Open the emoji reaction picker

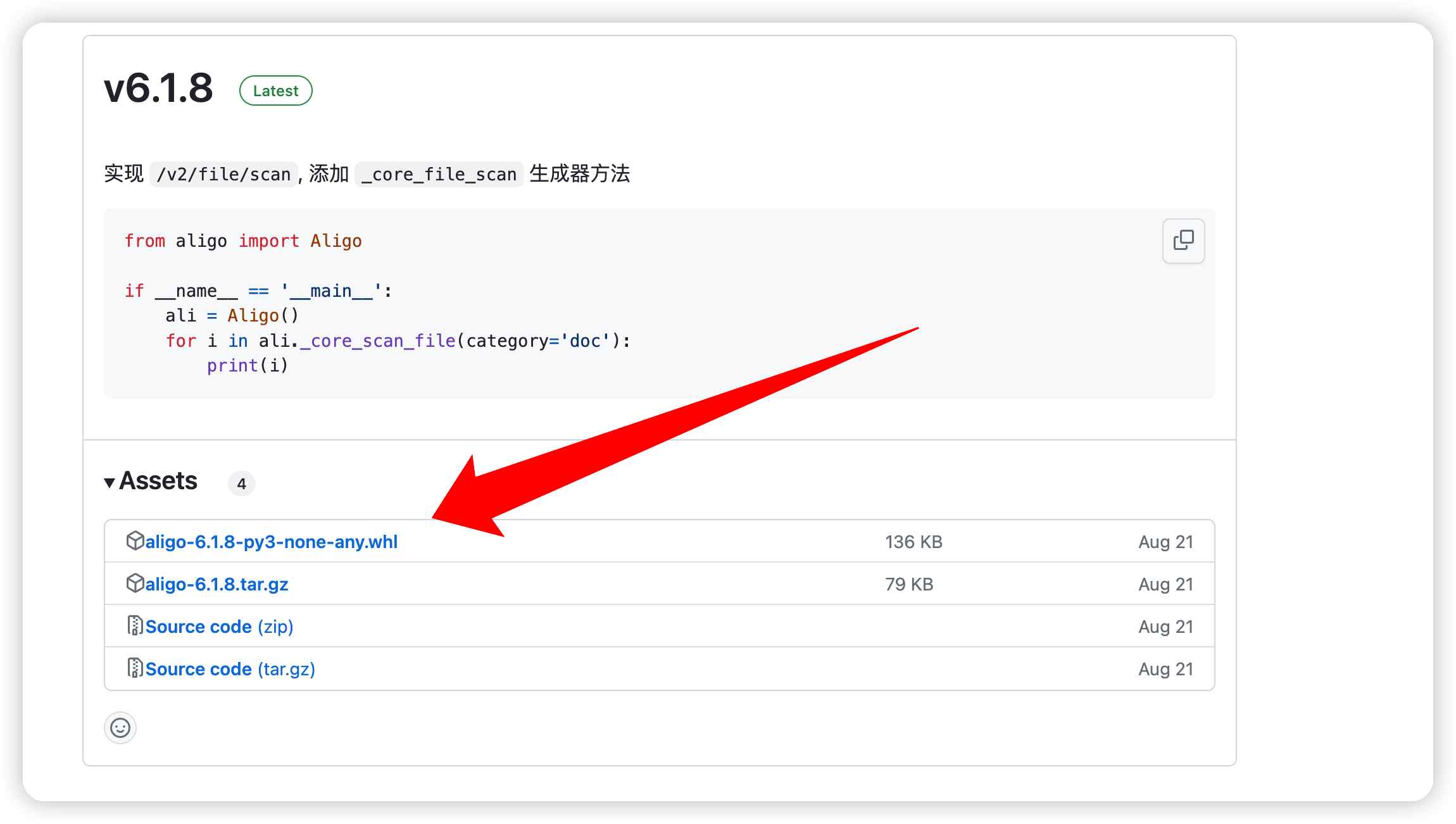[x=120, y=728]
